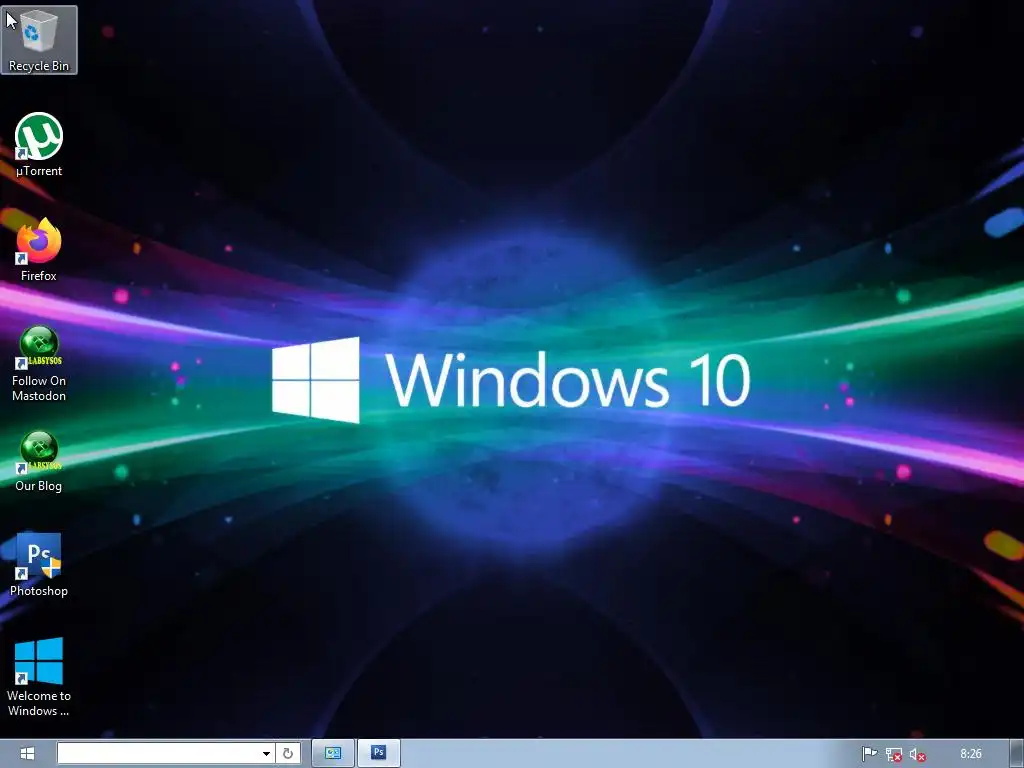
Task: Click the Show desktop strip
Action: (1017, 754)
